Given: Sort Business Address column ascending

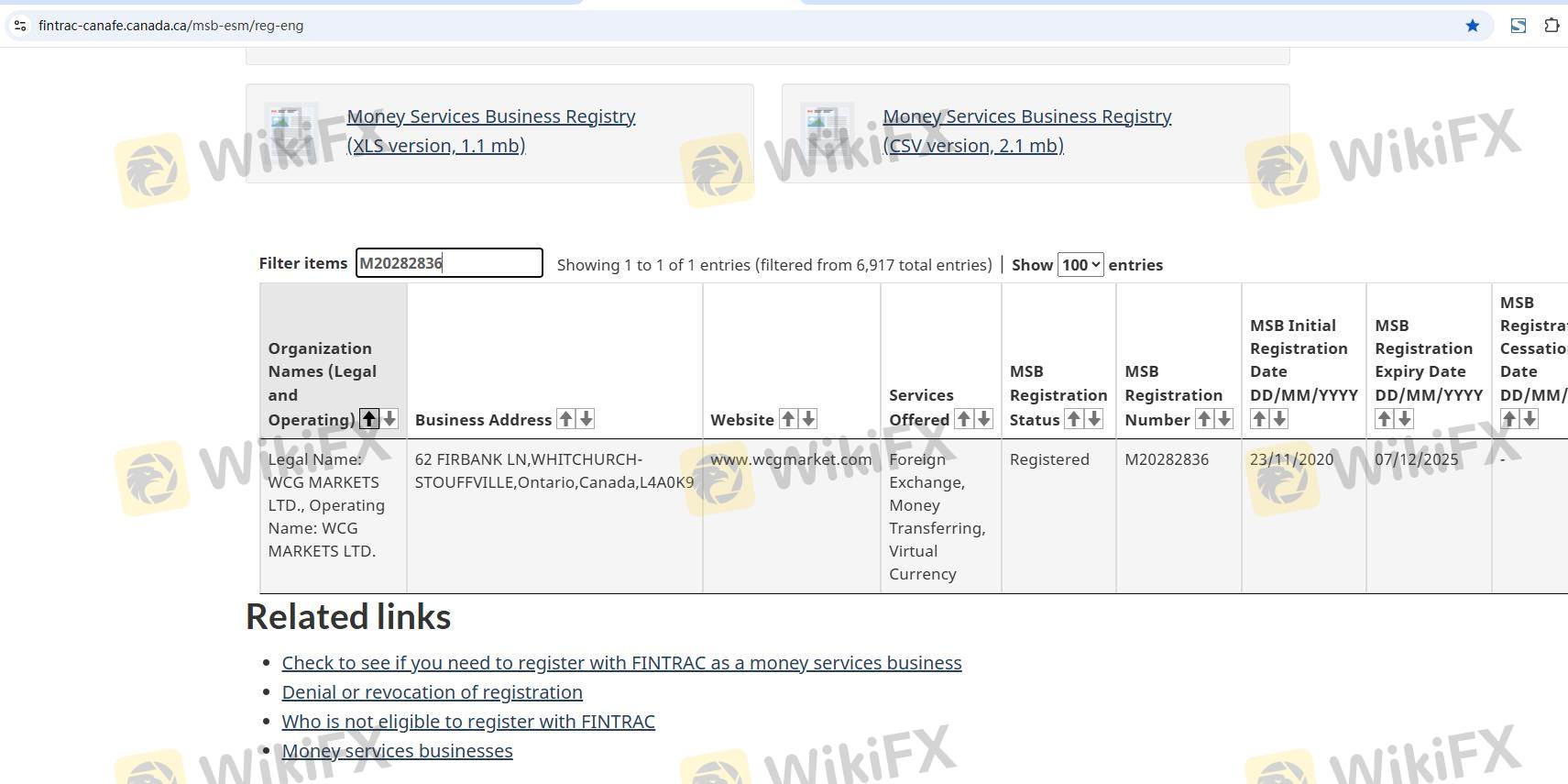Looking at the screenshot, I should pyautogui.click(x=566, y=419).
